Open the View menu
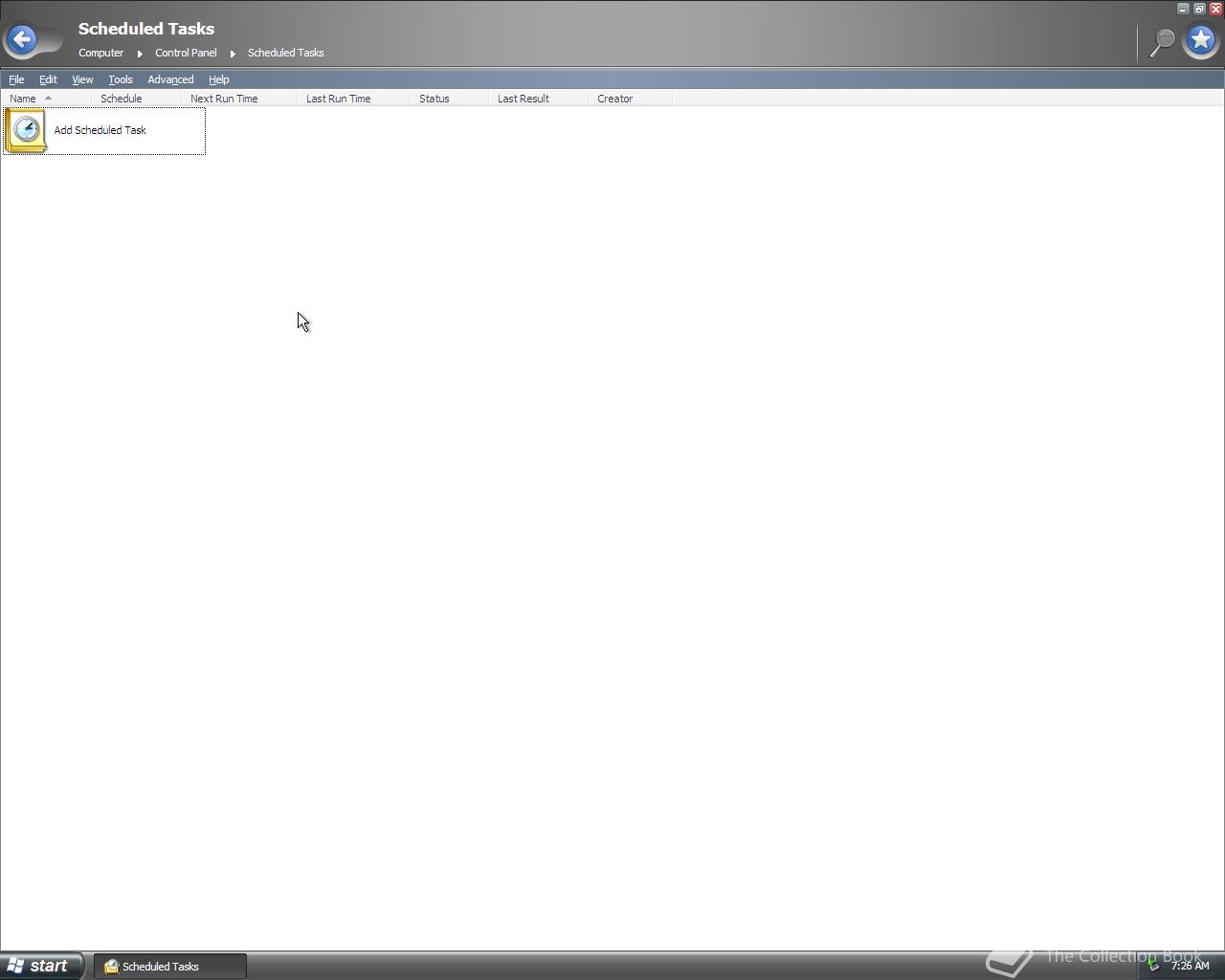 click(x=82, y=79)
